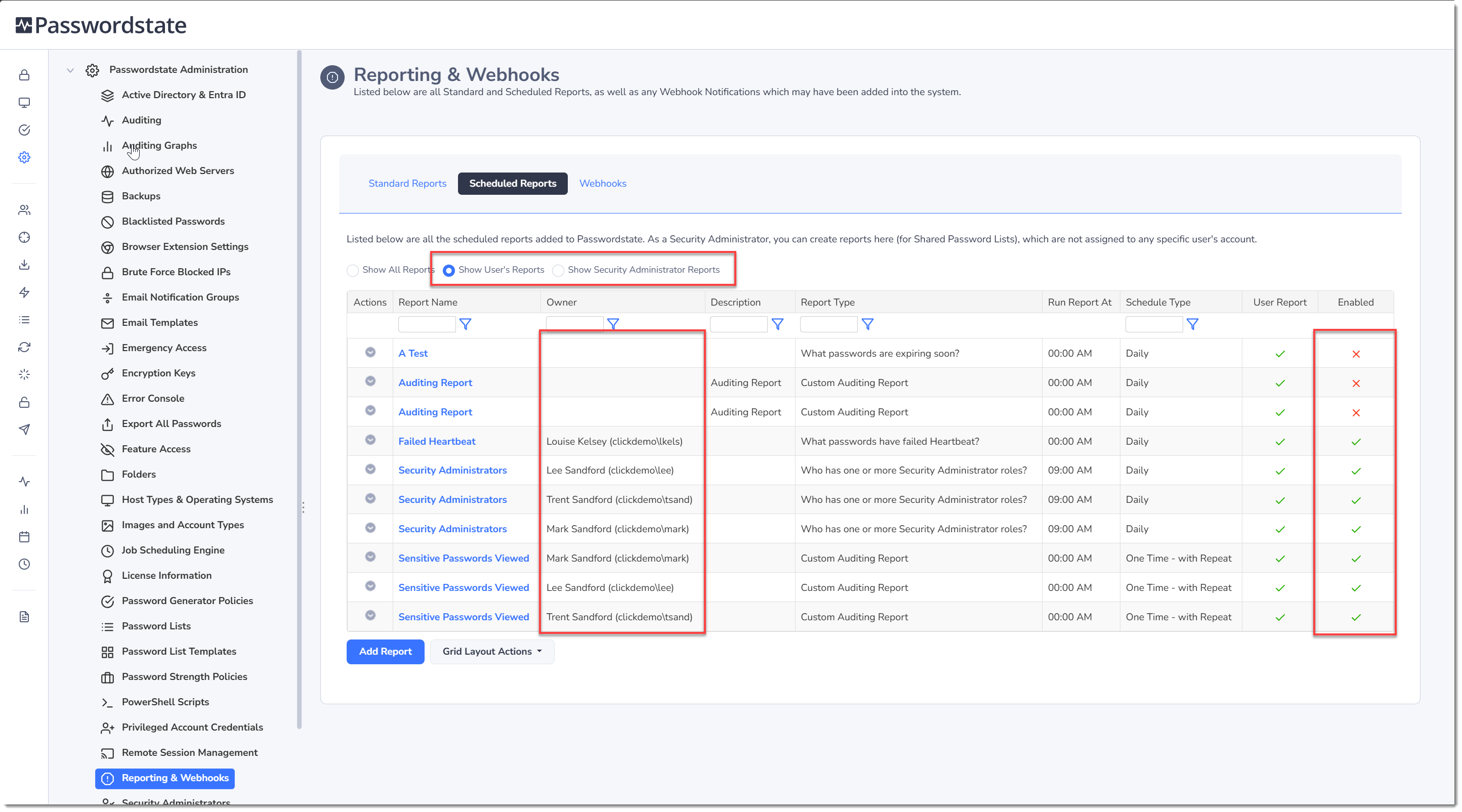Image resolution: width=1462 pixels, height=812 pixels.
Task: Click the Report Name column filter funnel icon
Action: coord(466,324)
